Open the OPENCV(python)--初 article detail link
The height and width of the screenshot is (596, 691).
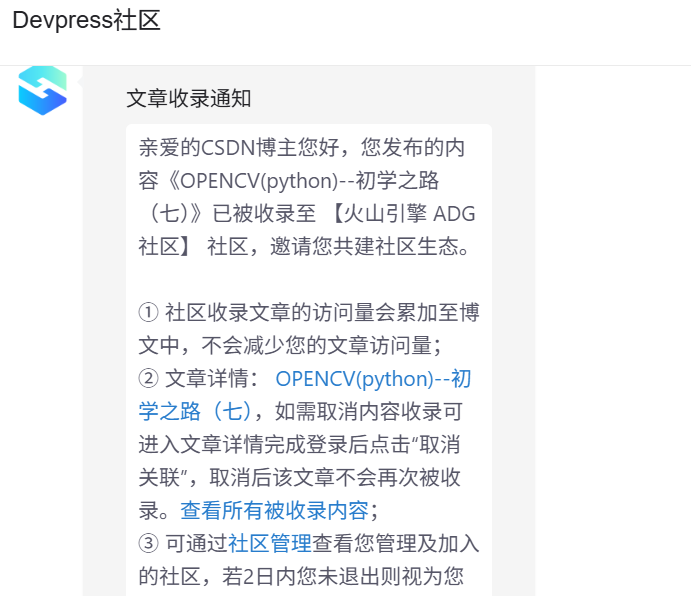click(x=373, y=379)
